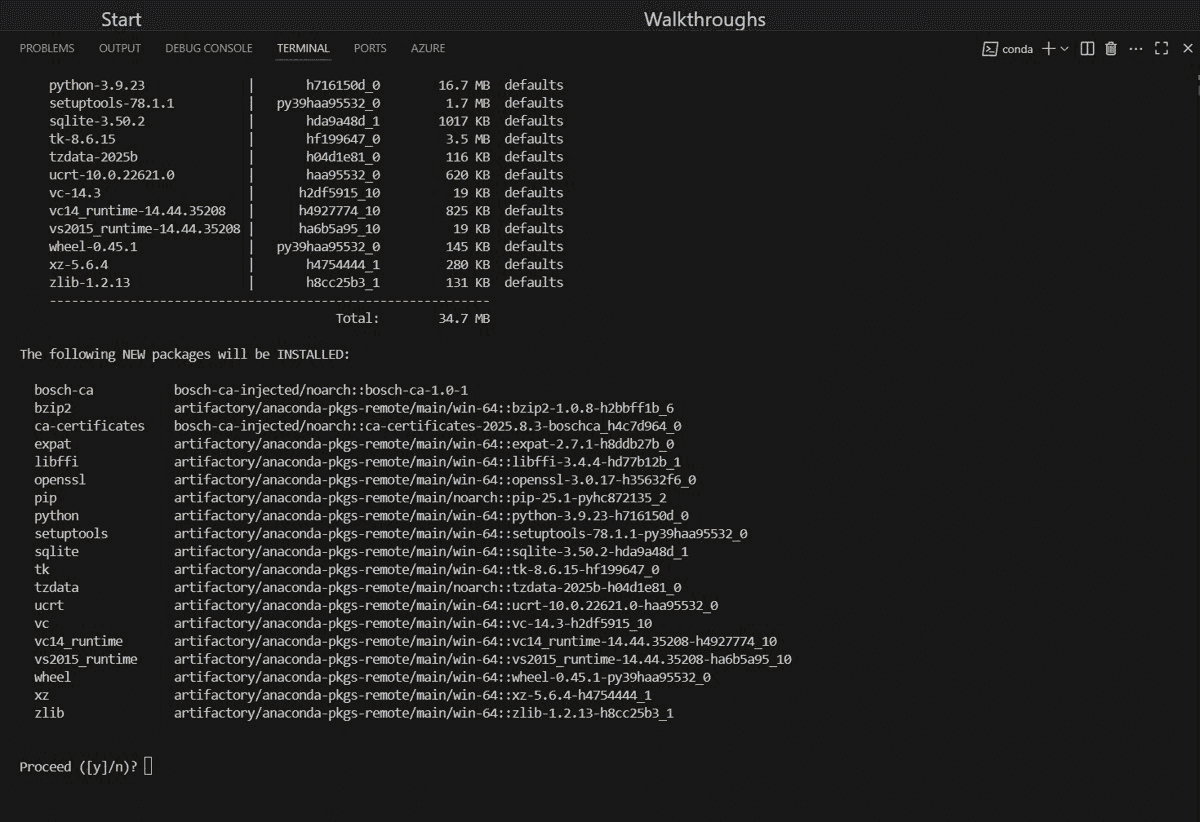Show the Debug Console tab
Image resolution: width=1200 pixels, height=822 pixels.
click(x=209, y=48)
